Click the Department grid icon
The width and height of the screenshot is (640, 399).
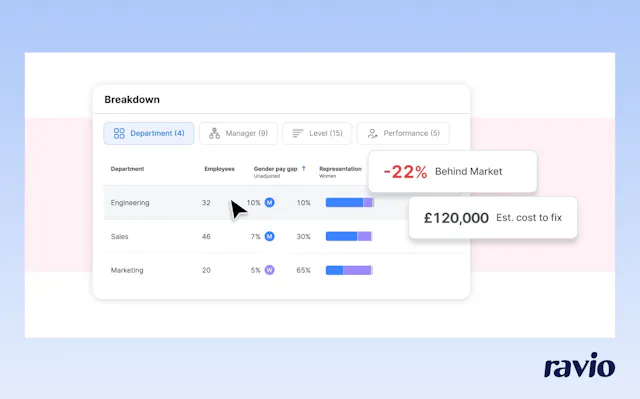click(119, 133)
